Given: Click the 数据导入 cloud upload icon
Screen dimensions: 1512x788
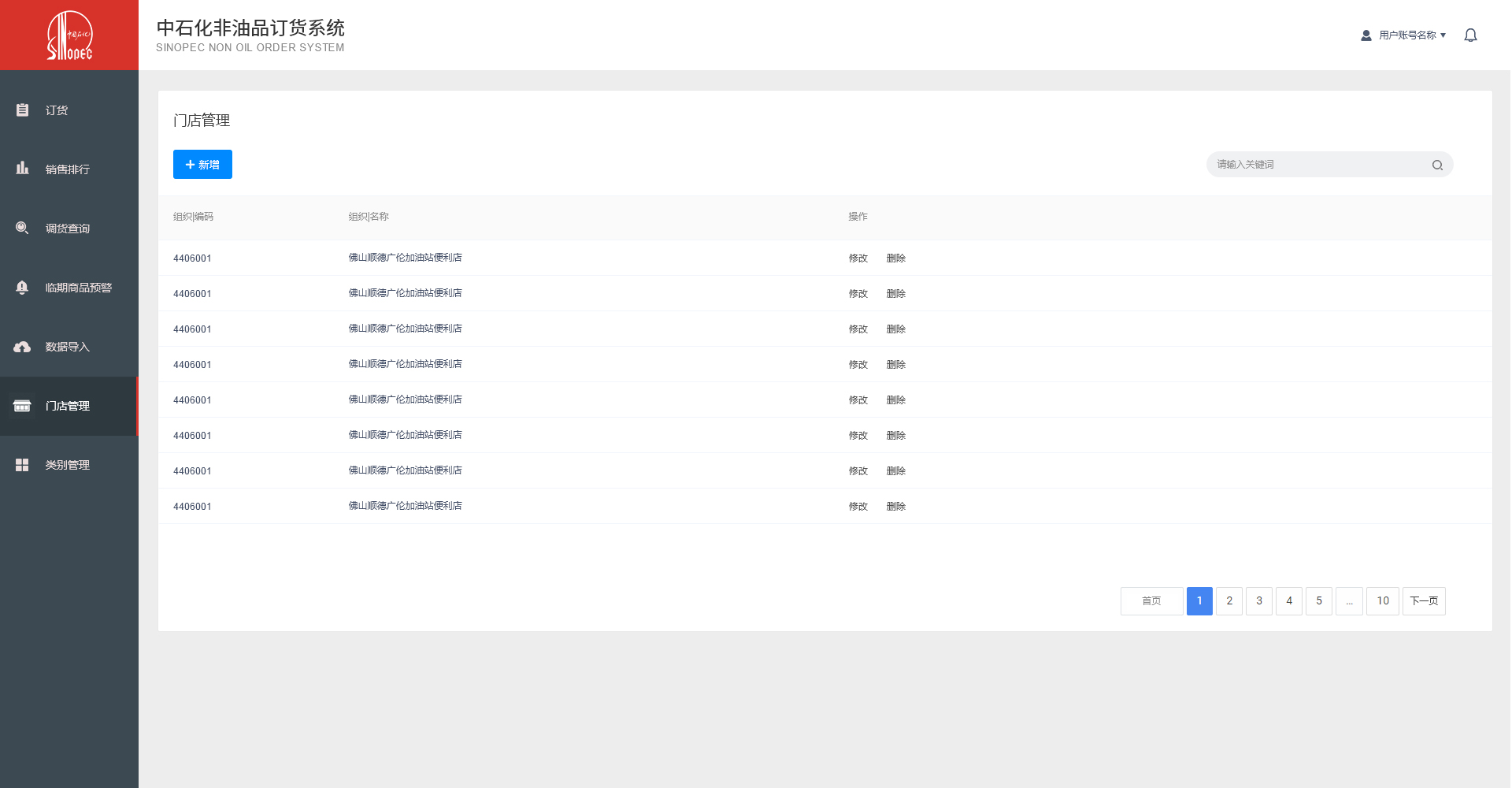Looking at the screenshot, I should click(22, 347).
